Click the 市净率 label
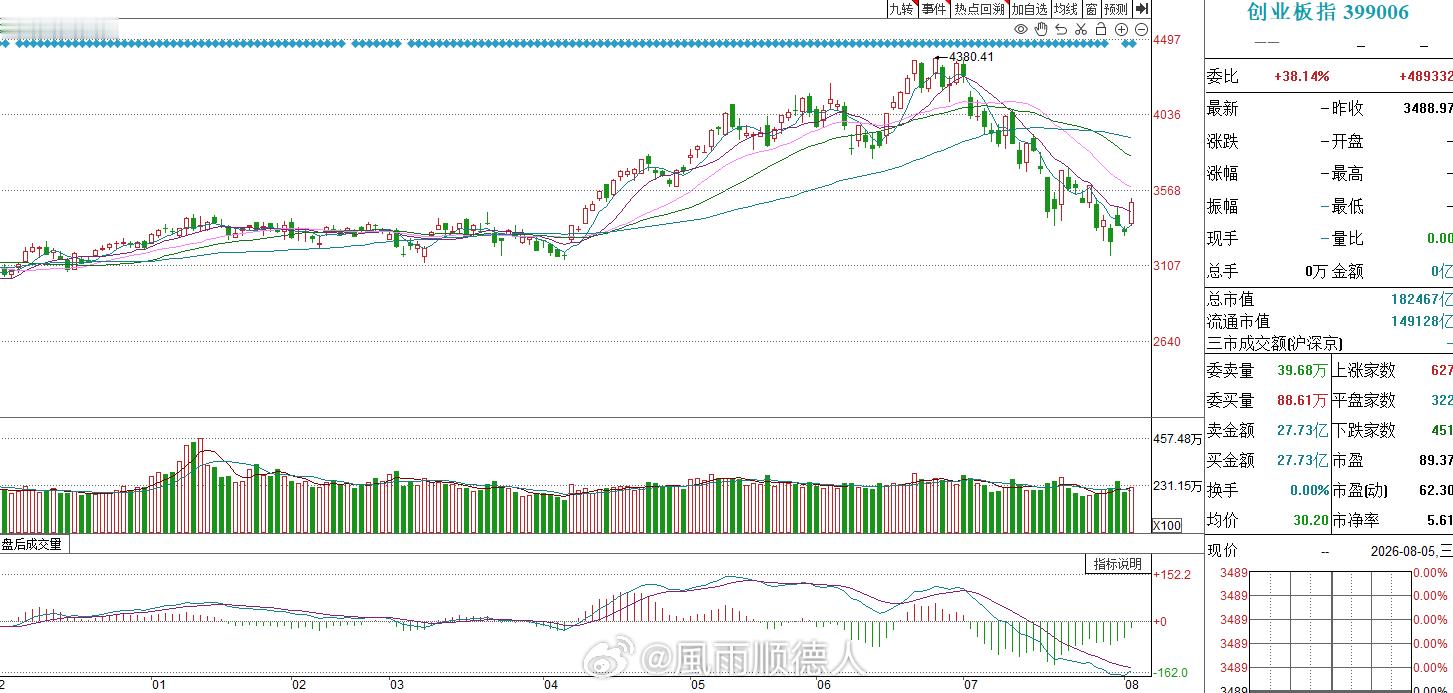This screenshot has height=693, width=1453. [x=1355, y=520]
